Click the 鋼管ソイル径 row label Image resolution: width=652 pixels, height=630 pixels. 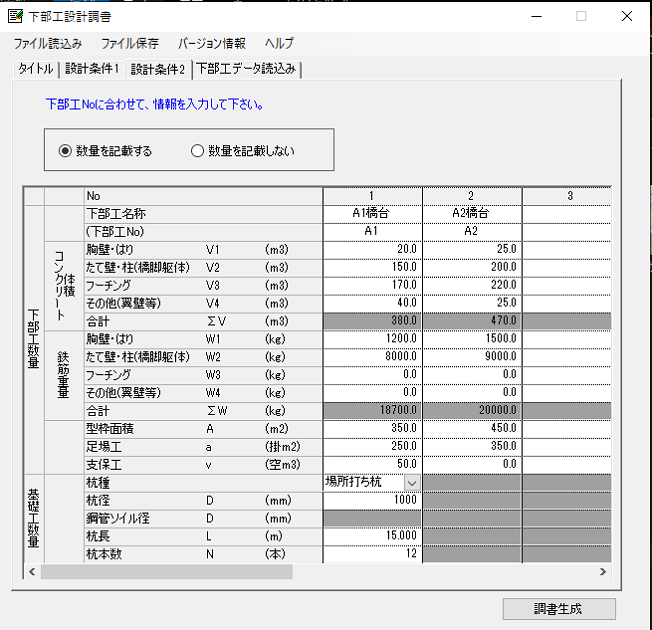coord(203,518)
